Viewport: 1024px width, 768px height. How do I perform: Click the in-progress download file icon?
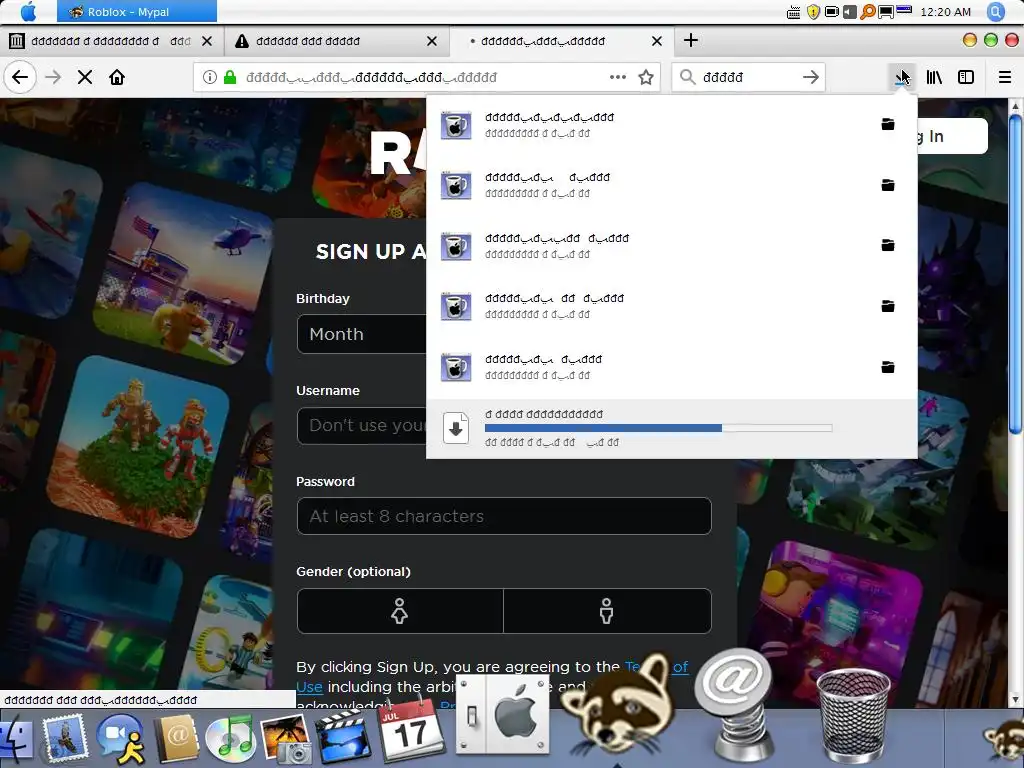(x=456, y=428)
